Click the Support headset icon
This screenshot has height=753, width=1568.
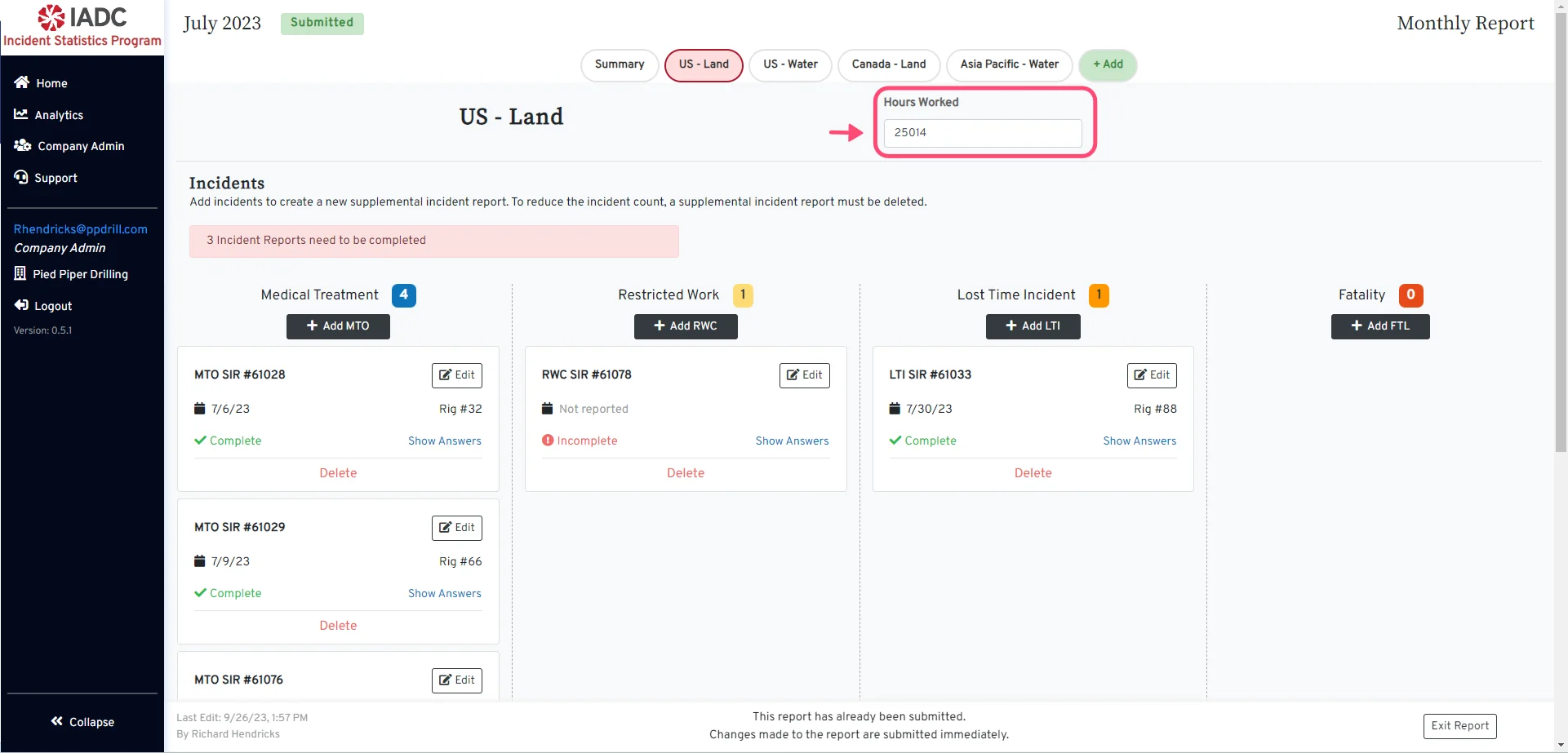tap(21, 177)
